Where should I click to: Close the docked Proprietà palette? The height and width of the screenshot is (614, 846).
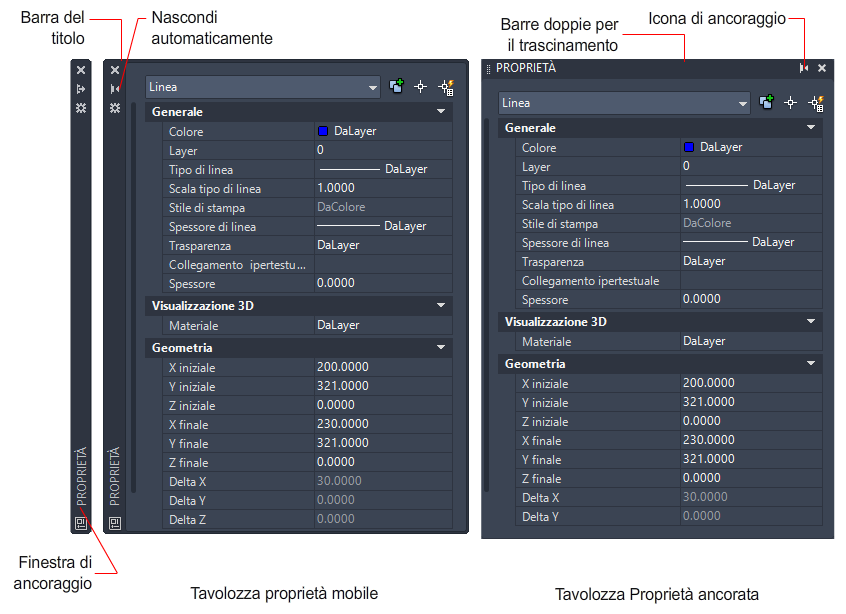822,68
